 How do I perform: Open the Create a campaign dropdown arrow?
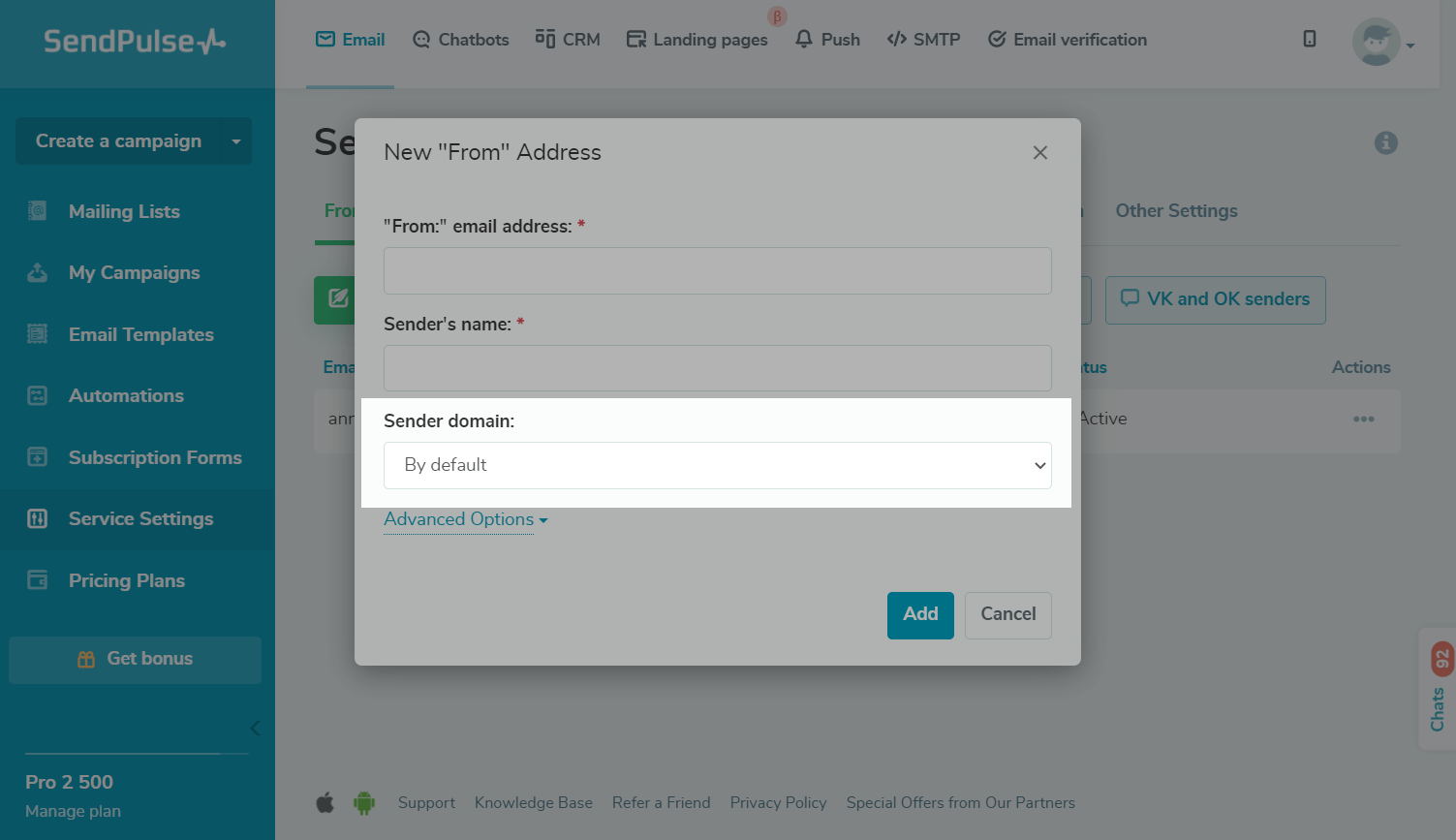coord(236,141)
